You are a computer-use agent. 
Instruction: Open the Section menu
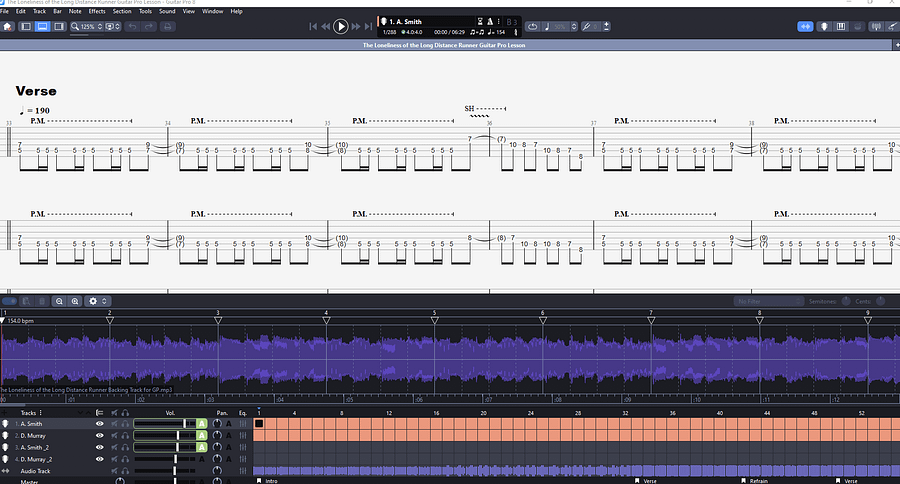coord(122,11)
